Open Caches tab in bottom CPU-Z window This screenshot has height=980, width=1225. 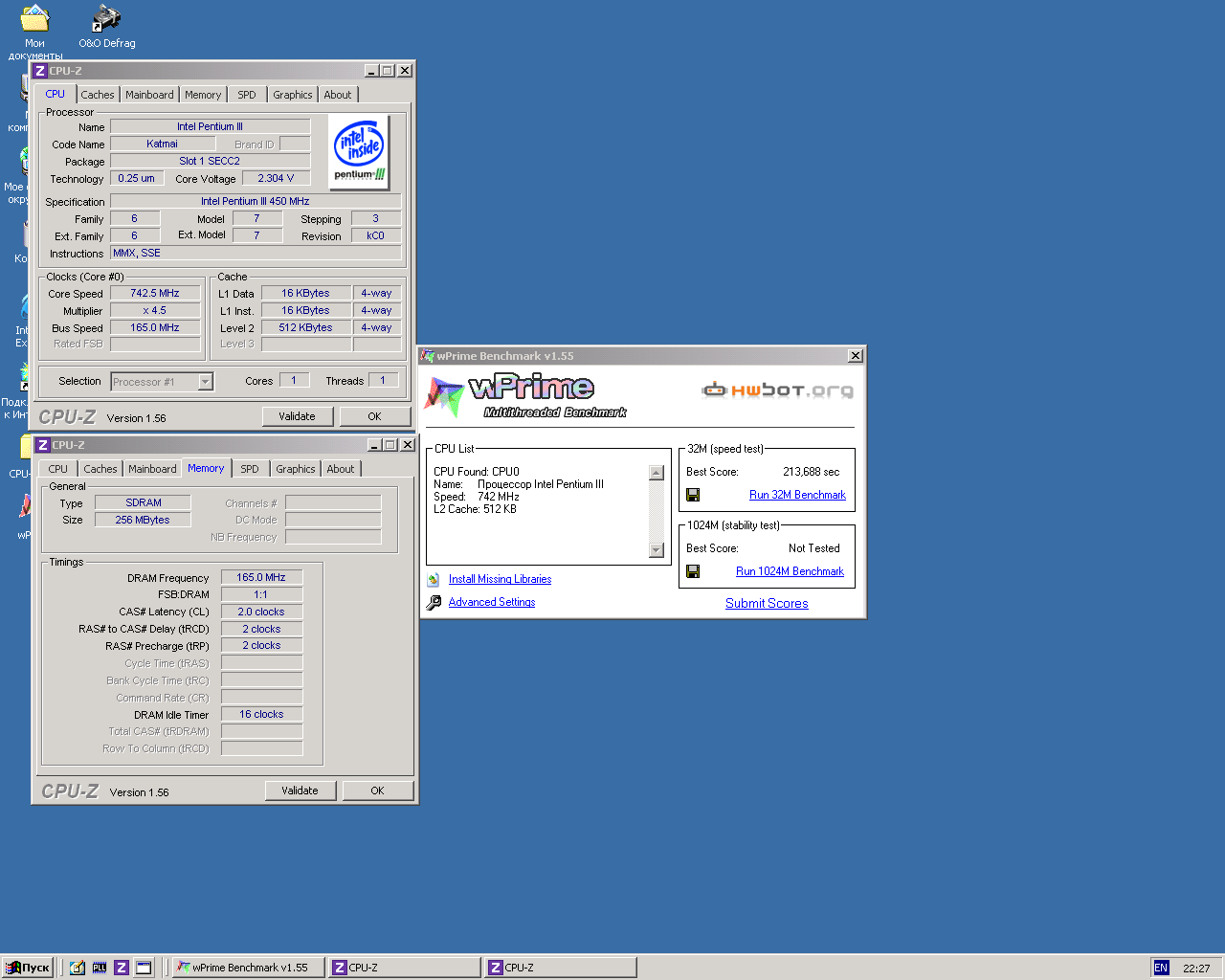pyautogui.click(x=100, y=469)
